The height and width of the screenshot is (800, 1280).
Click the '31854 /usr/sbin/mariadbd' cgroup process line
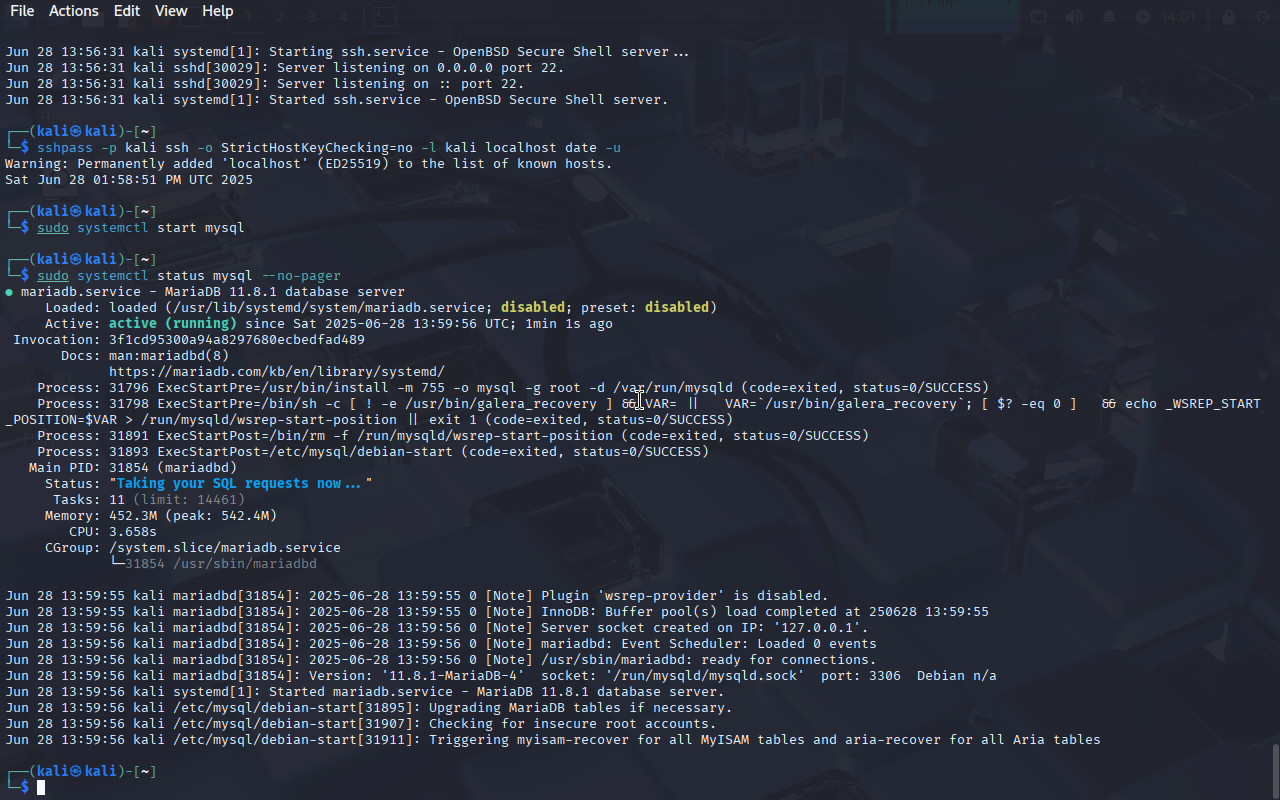click(213, 563)
